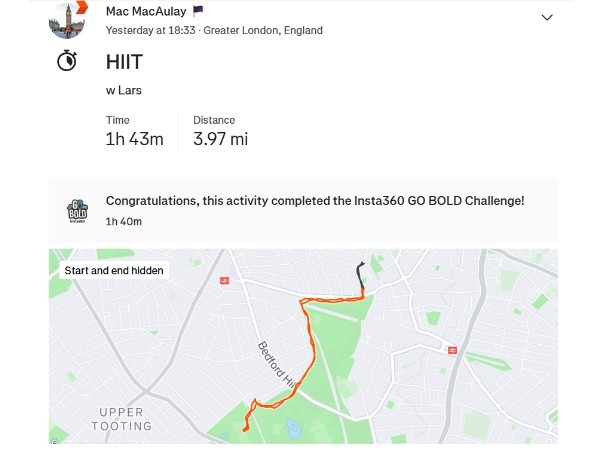Screen dimensions: 600x450
Task: Click the Bedford Hill street label
Action: coord(277,365)
